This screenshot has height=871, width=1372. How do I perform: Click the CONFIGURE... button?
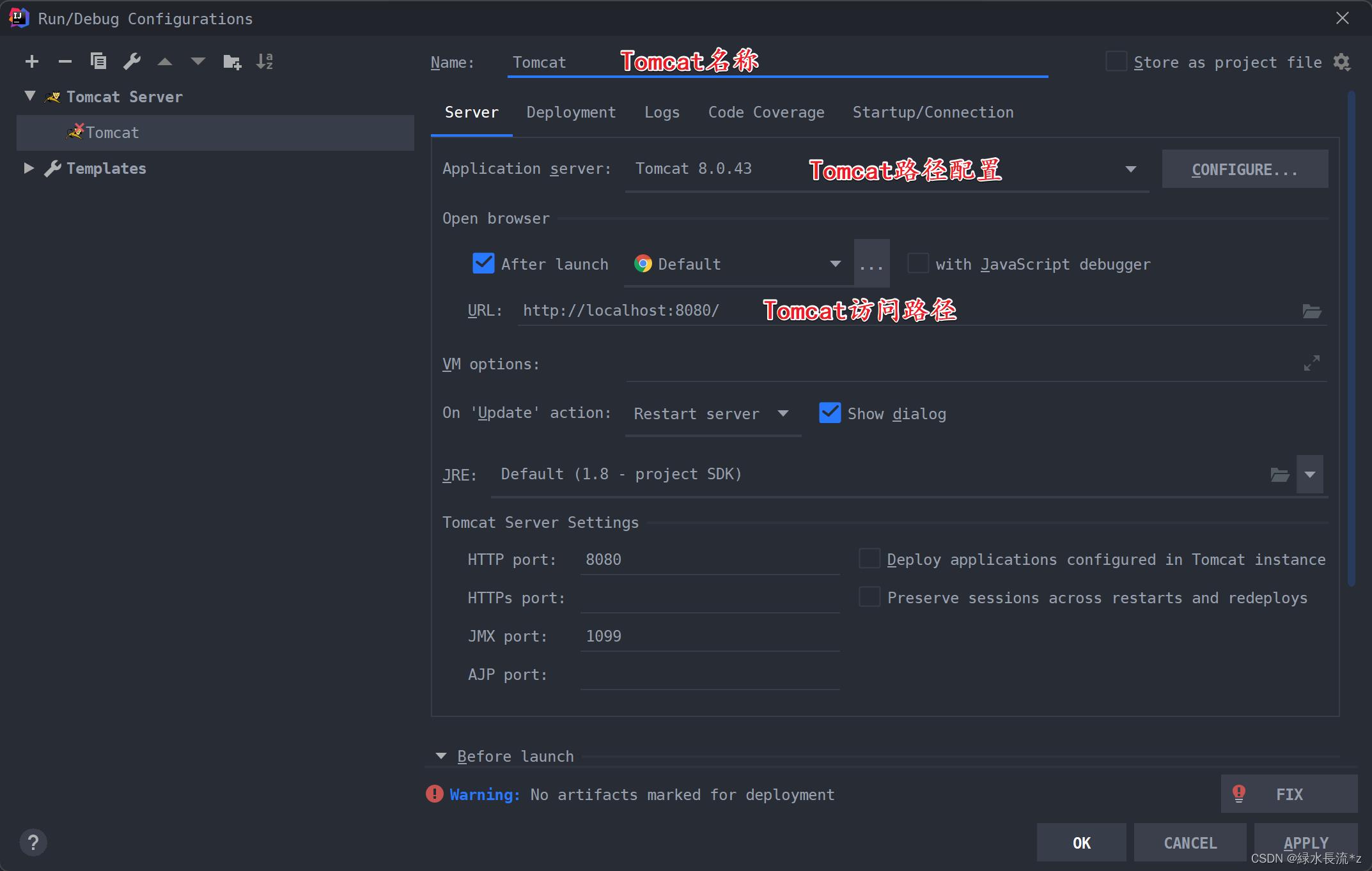pyautogui.click(x=1245, y=169)
